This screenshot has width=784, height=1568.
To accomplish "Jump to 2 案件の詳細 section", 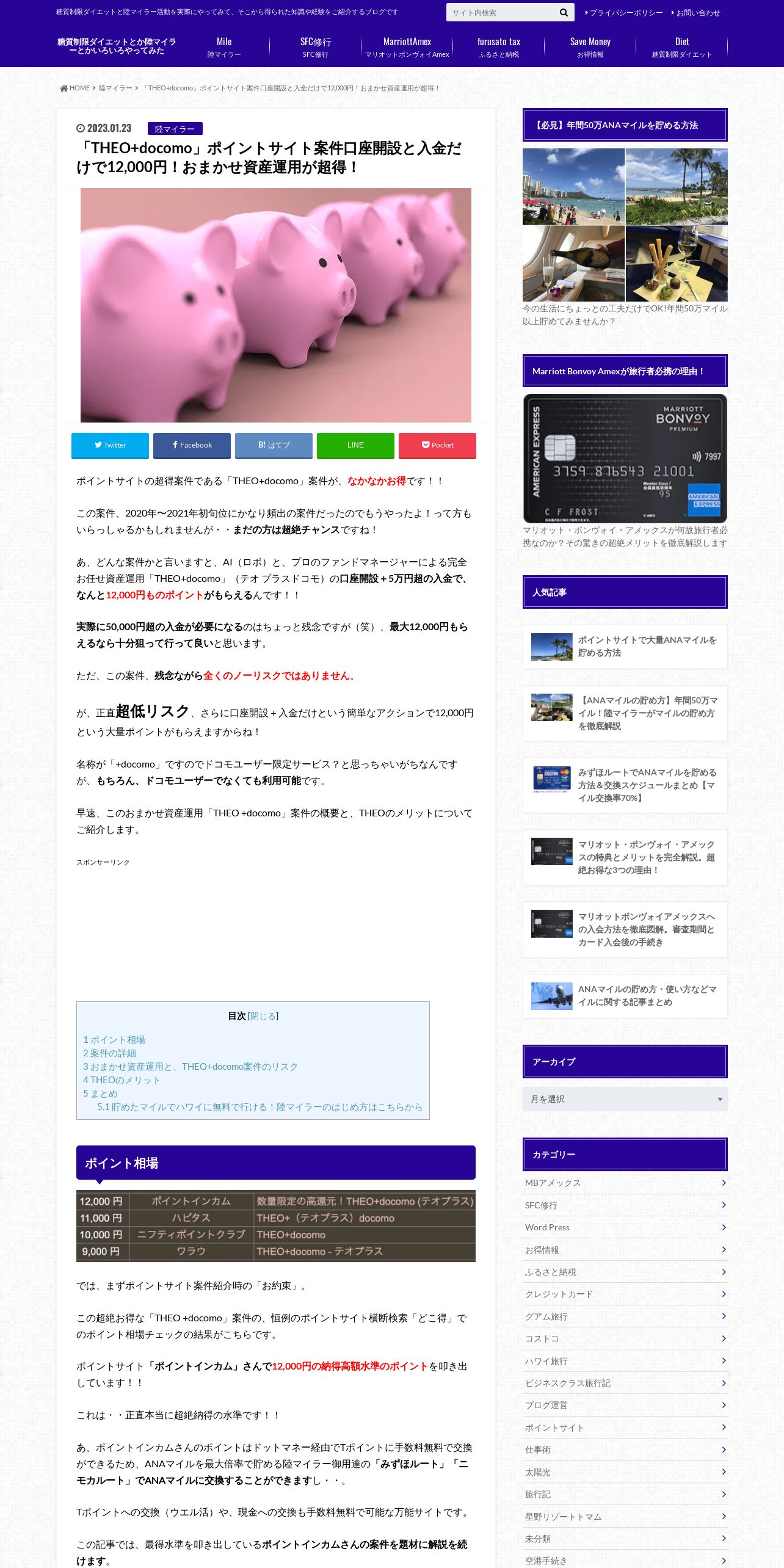I will tap(109, 1053).
